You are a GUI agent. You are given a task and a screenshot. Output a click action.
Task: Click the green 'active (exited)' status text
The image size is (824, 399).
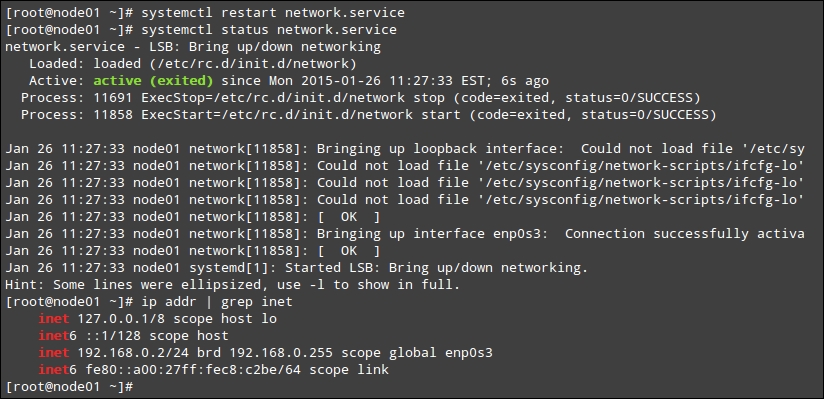pos(153,80)
